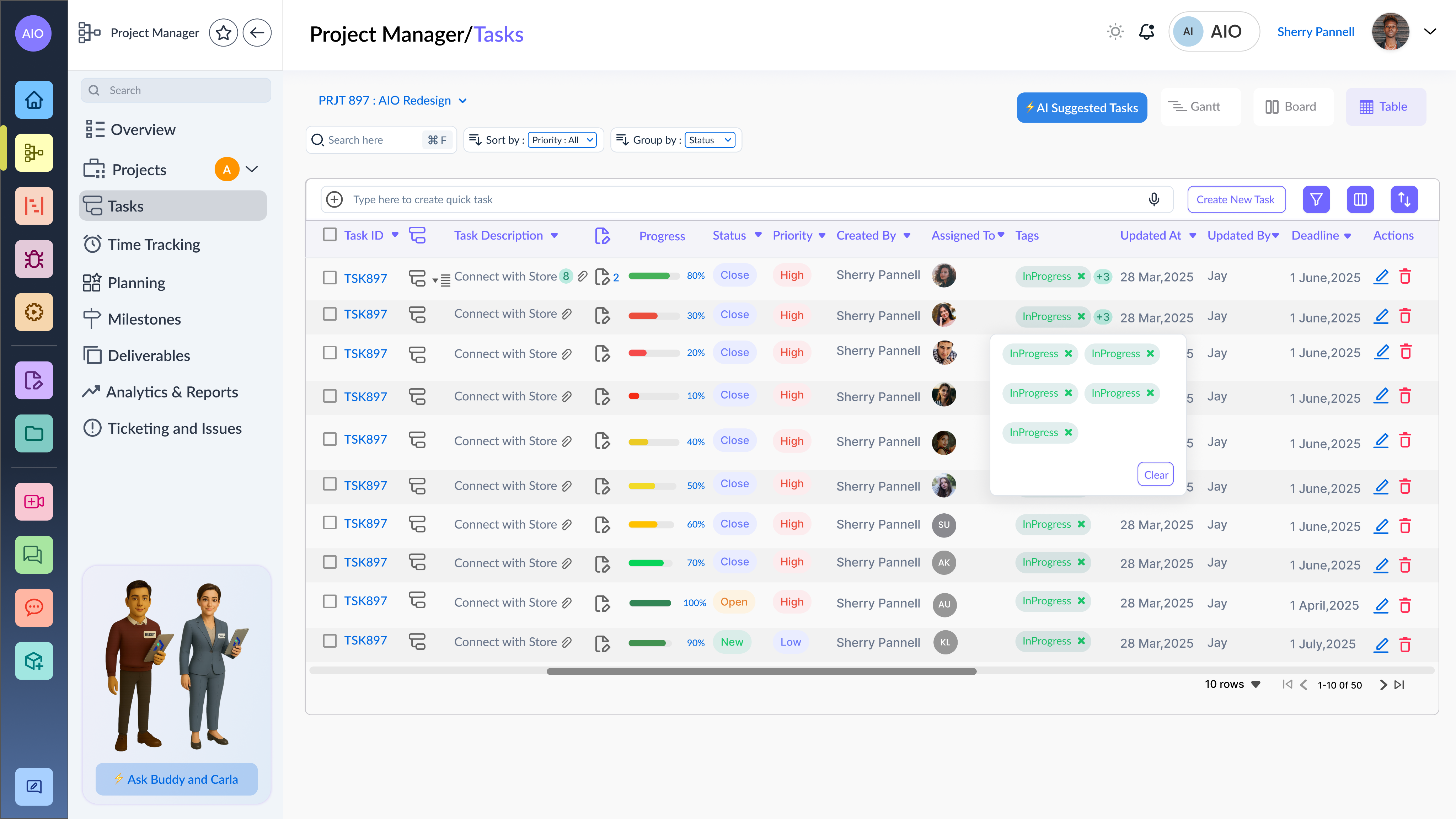Open the Group by Status dropdown
1456x819 pixels.
[710, 140]
